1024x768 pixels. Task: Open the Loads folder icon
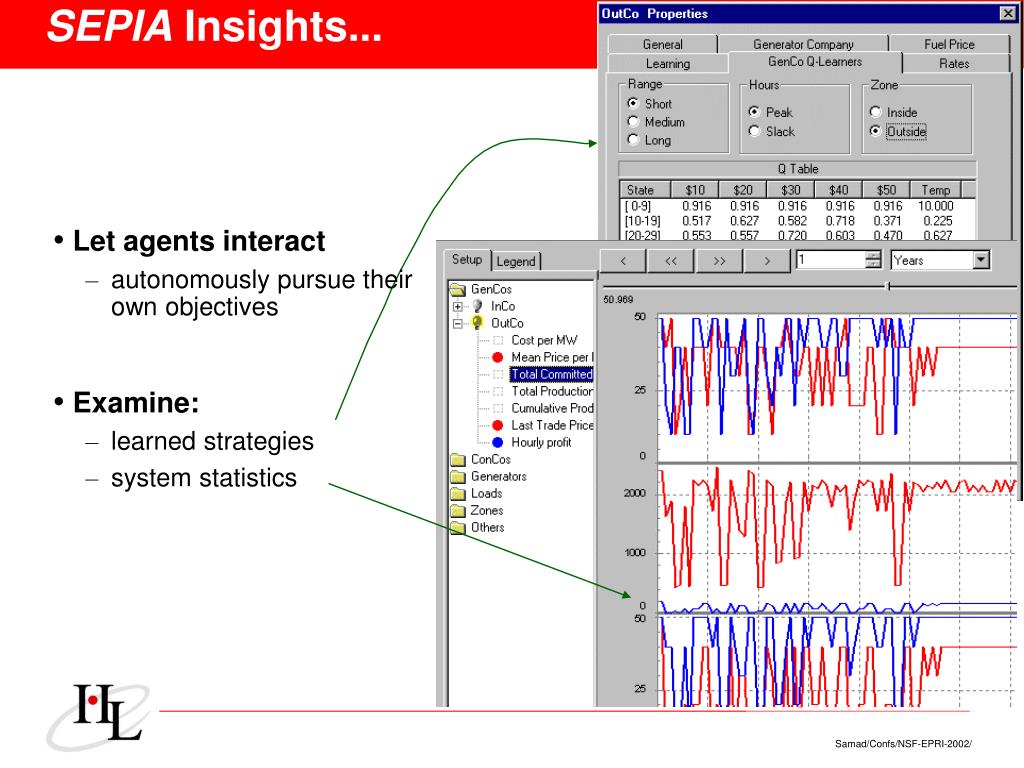458,494
